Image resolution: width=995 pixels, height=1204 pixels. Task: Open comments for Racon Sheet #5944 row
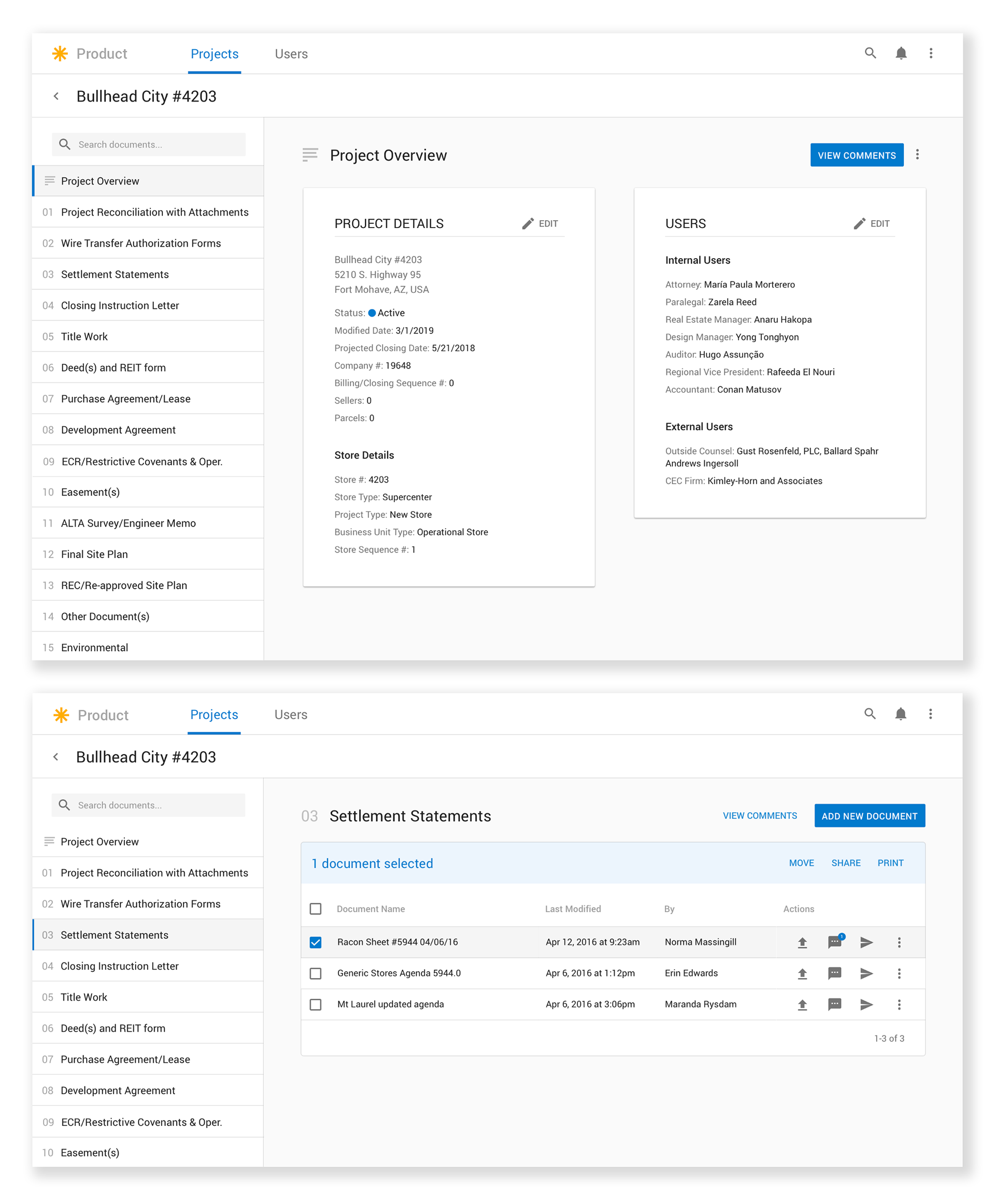click(x=835, y=942)
